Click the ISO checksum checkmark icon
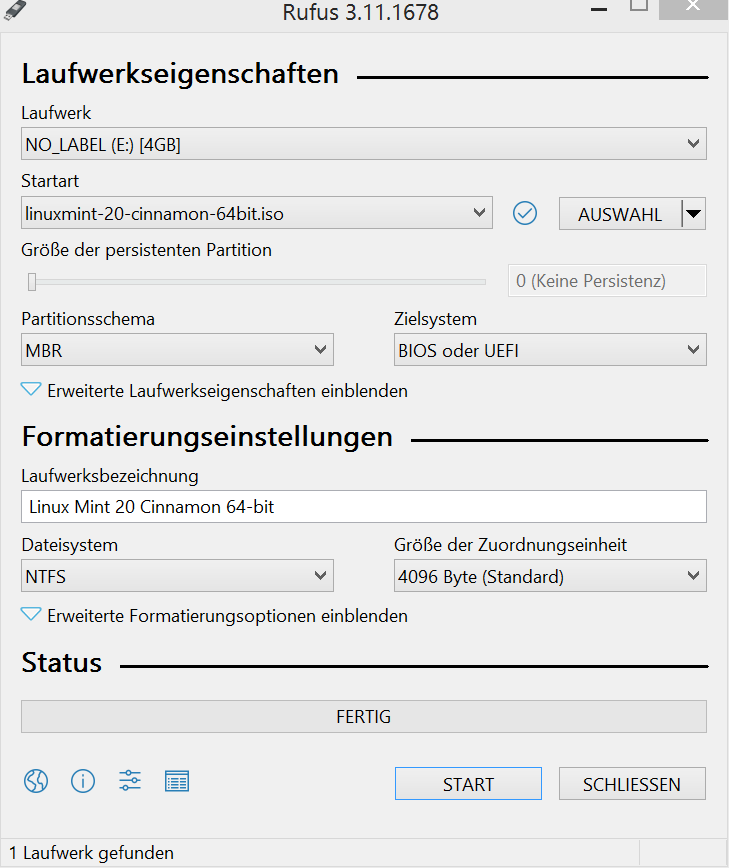 pyautogui.click(x=525, y=213)
